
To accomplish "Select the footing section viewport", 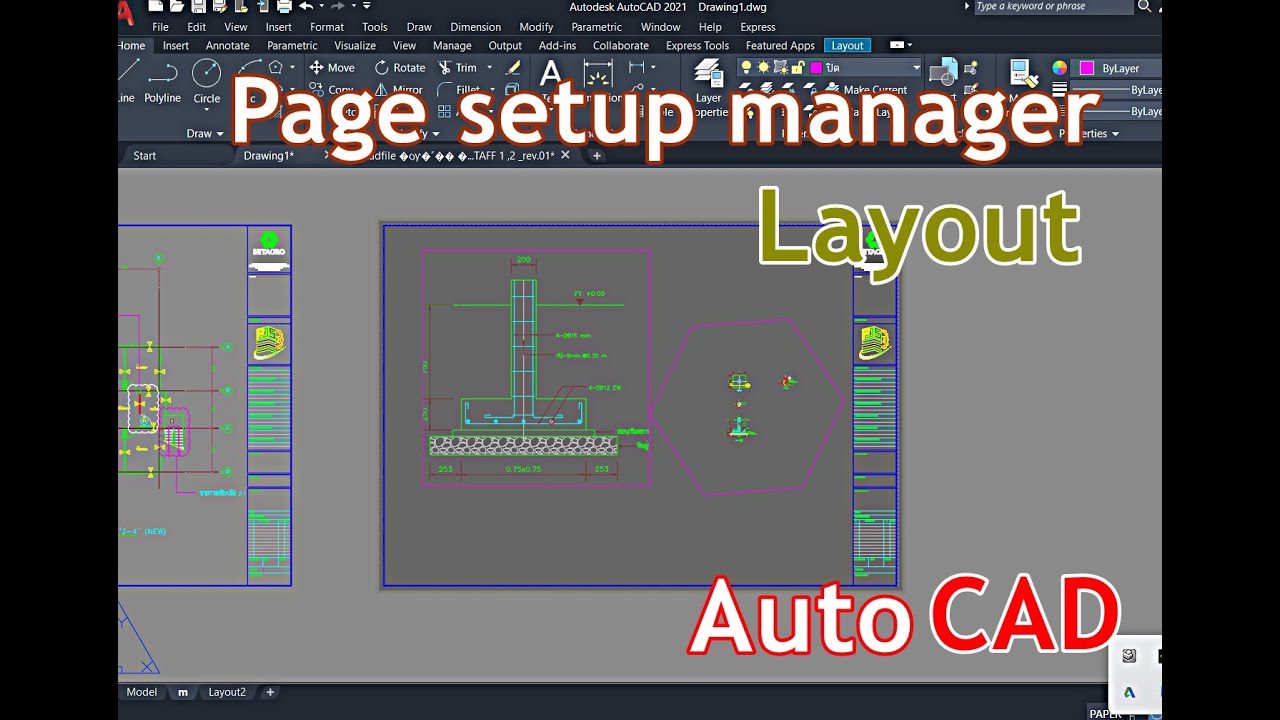I will point(536,368).
